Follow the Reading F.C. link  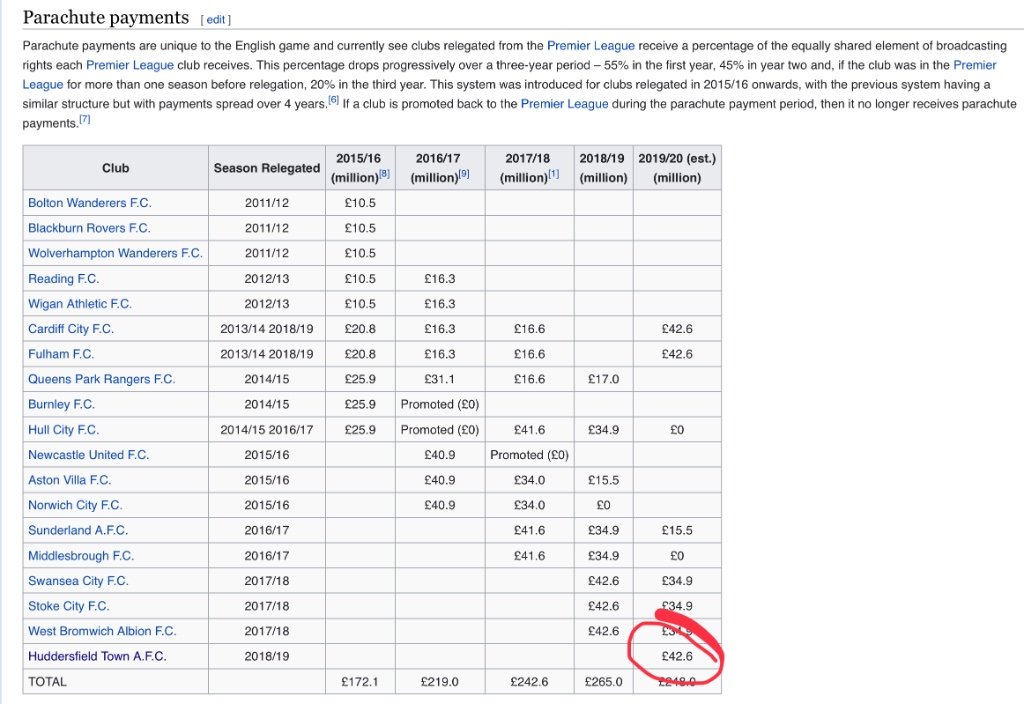point(63,279)
